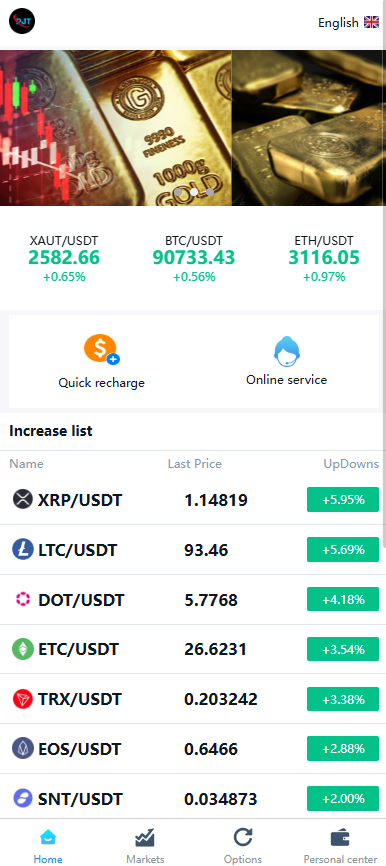Click the Quick recharge dollar icon
386x866 pixels.
102,350
